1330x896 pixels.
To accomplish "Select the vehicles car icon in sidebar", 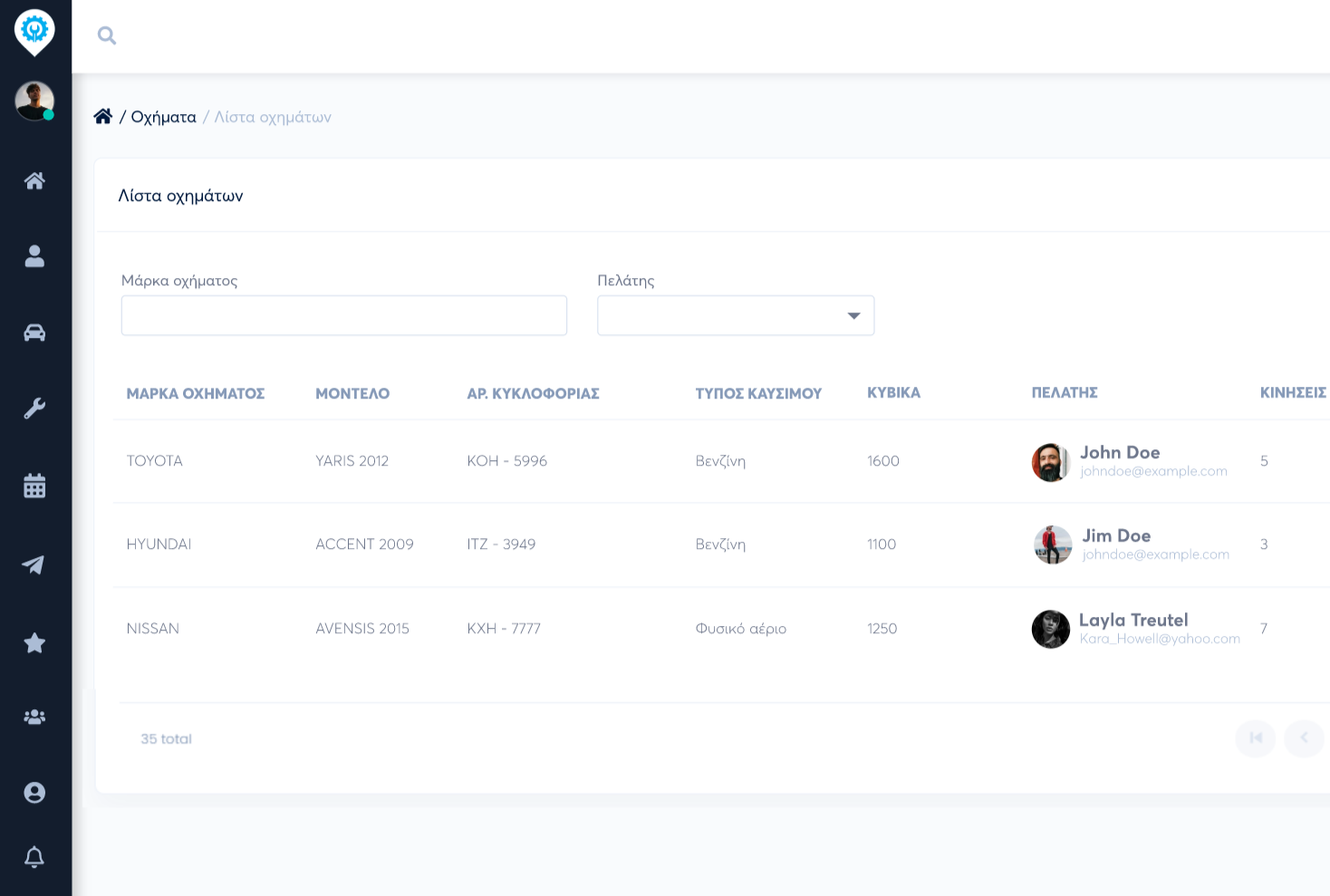I will tap(34, 332).
